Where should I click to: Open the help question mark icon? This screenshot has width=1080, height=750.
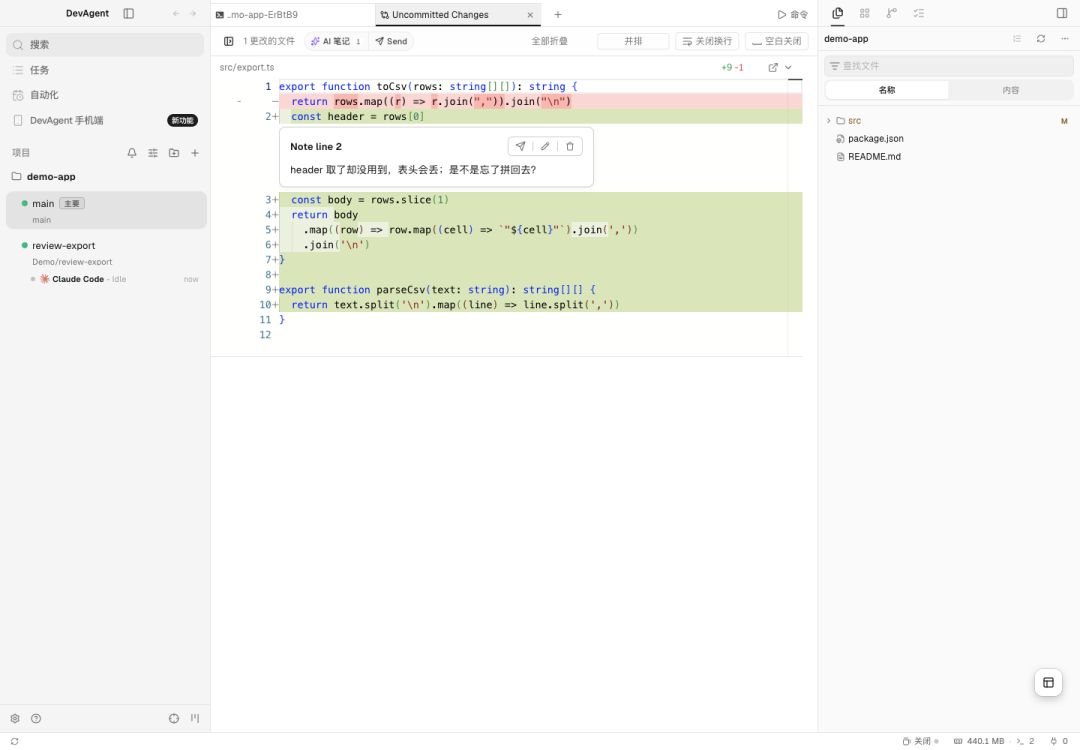(x=36, y=718)
